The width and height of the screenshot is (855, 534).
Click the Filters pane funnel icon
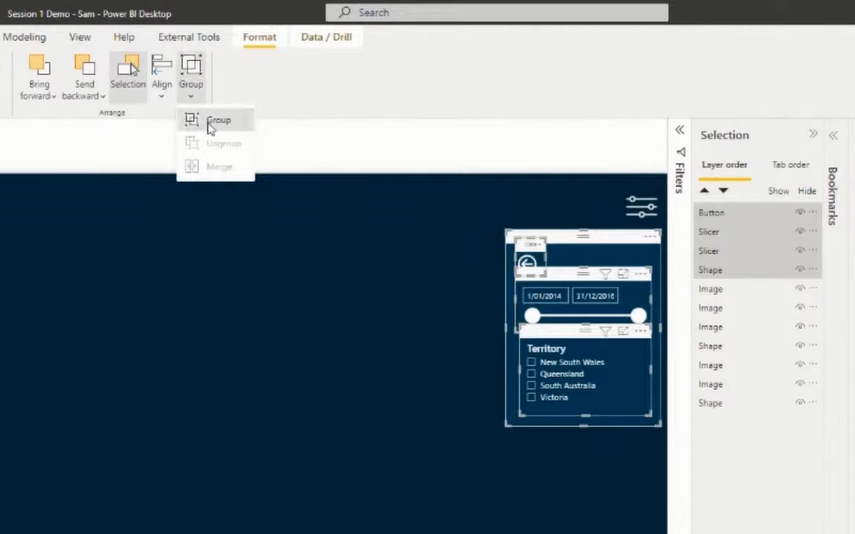pyautogui.click(x=681, y=152)
